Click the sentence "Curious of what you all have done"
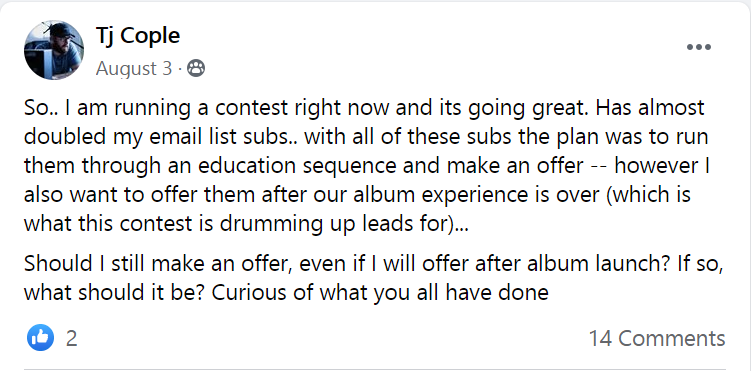The width and height of the screenshot is (751, 371). click(x=380, y=293)
